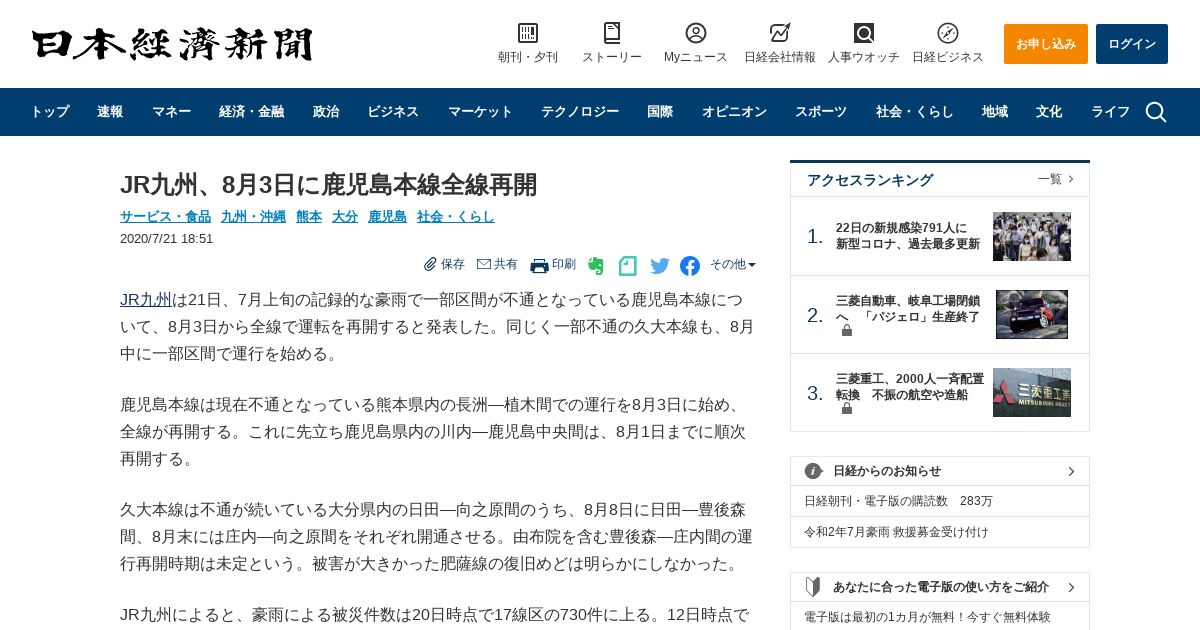Open ranked headline 22日の新規感染791人
The height and width of the screenshot is (630, 1200).
pyautogui.click(x=908, y=236)
